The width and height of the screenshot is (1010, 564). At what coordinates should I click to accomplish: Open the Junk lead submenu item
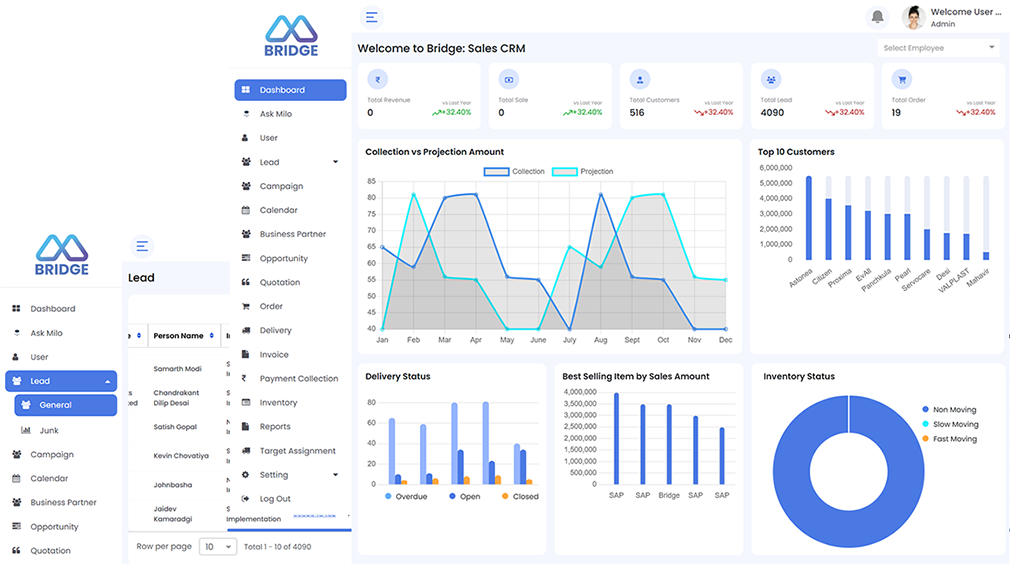(48, 430)
